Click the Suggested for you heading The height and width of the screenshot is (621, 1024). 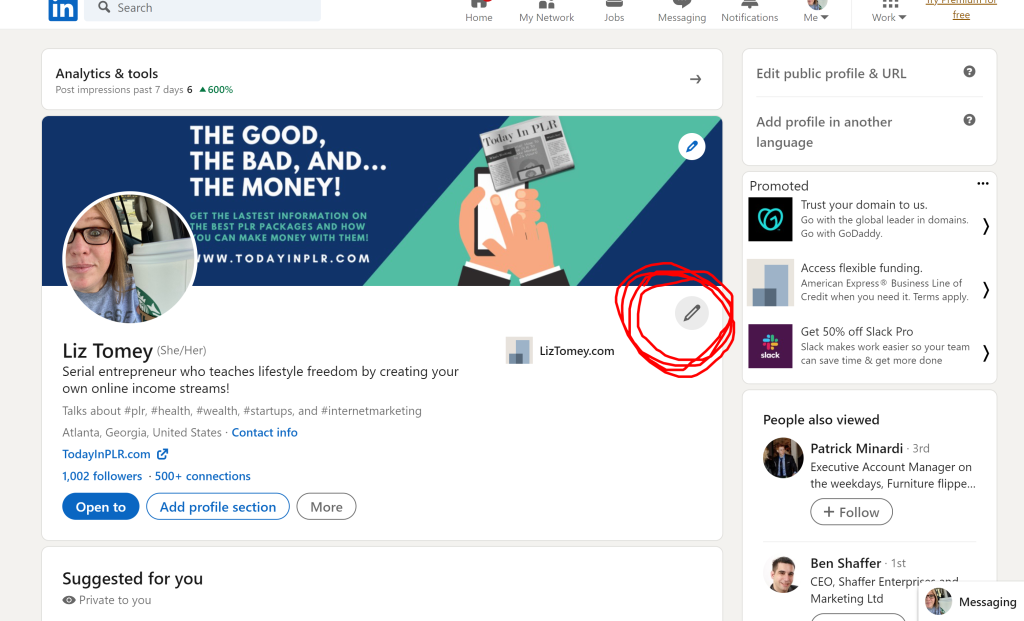(133, 579)
